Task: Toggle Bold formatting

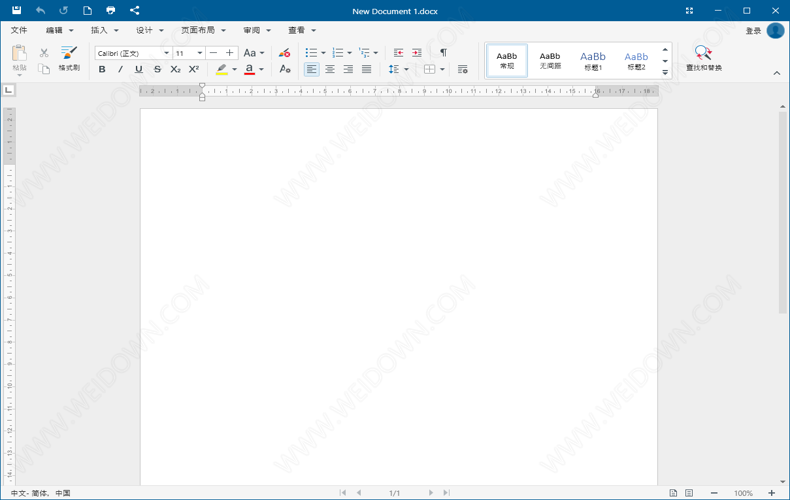Action: click(x=102, y=69)
